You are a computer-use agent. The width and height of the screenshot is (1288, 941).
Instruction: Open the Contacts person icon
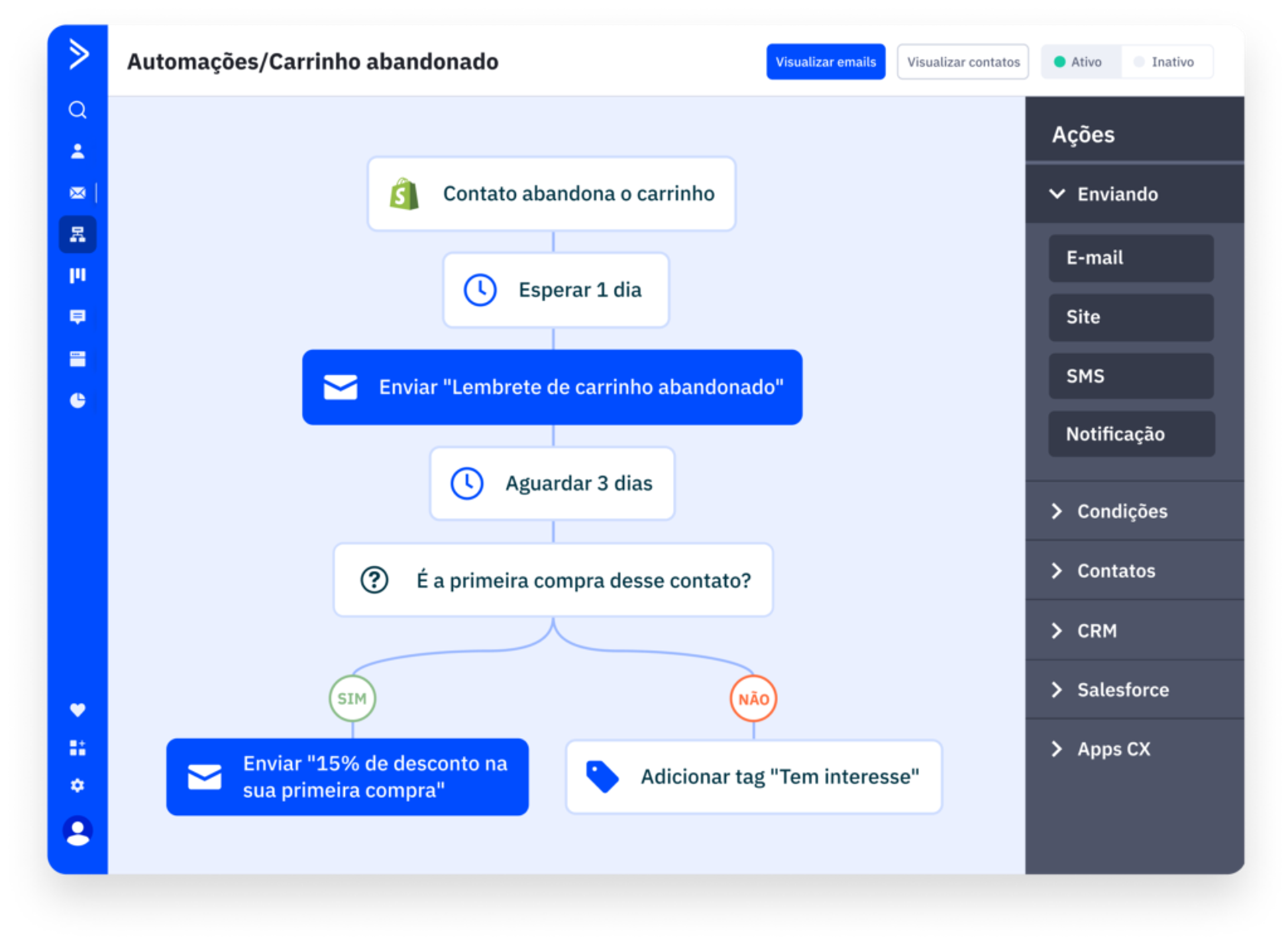coord(78,152)
